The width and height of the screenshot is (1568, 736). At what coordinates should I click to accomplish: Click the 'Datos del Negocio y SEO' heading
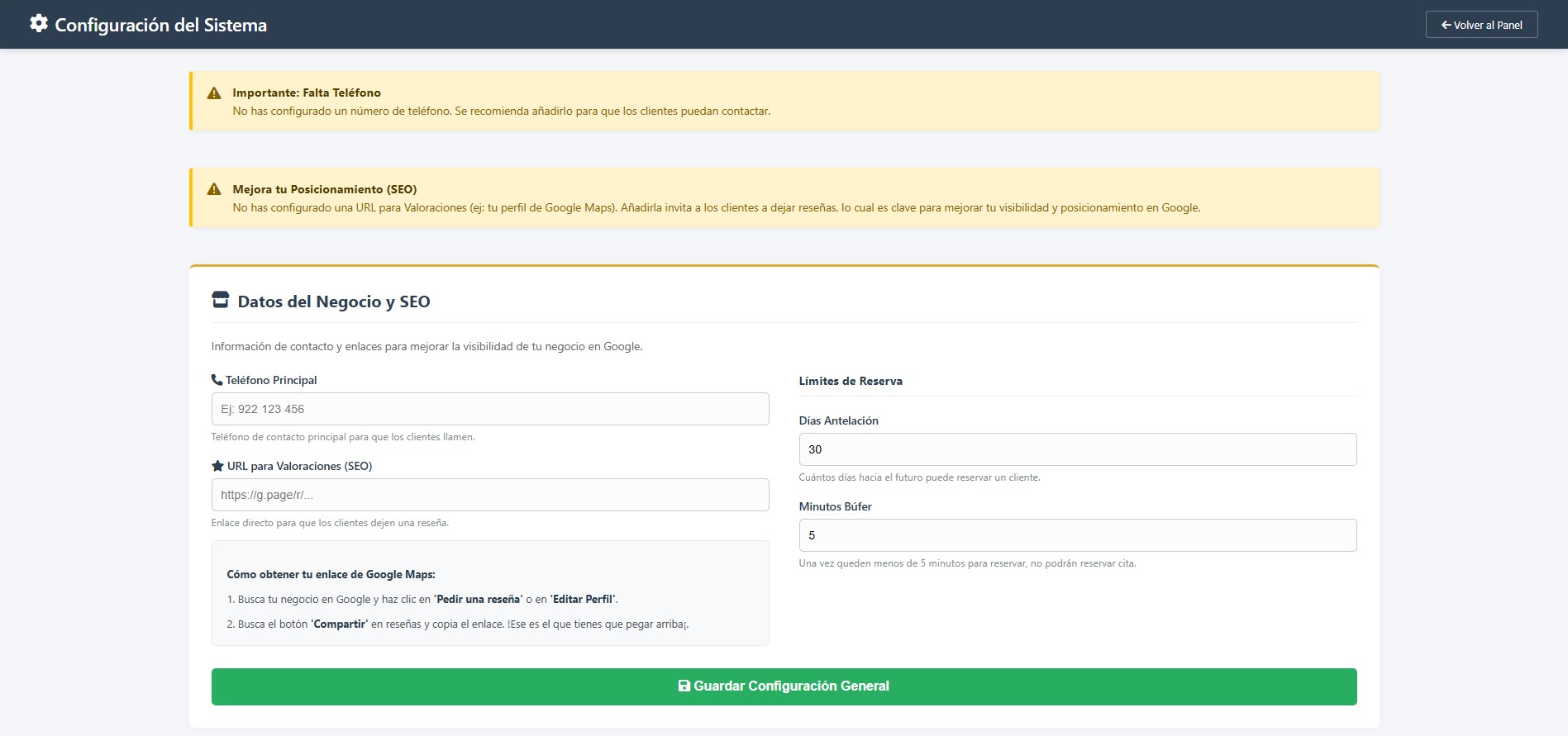[334, 302]
